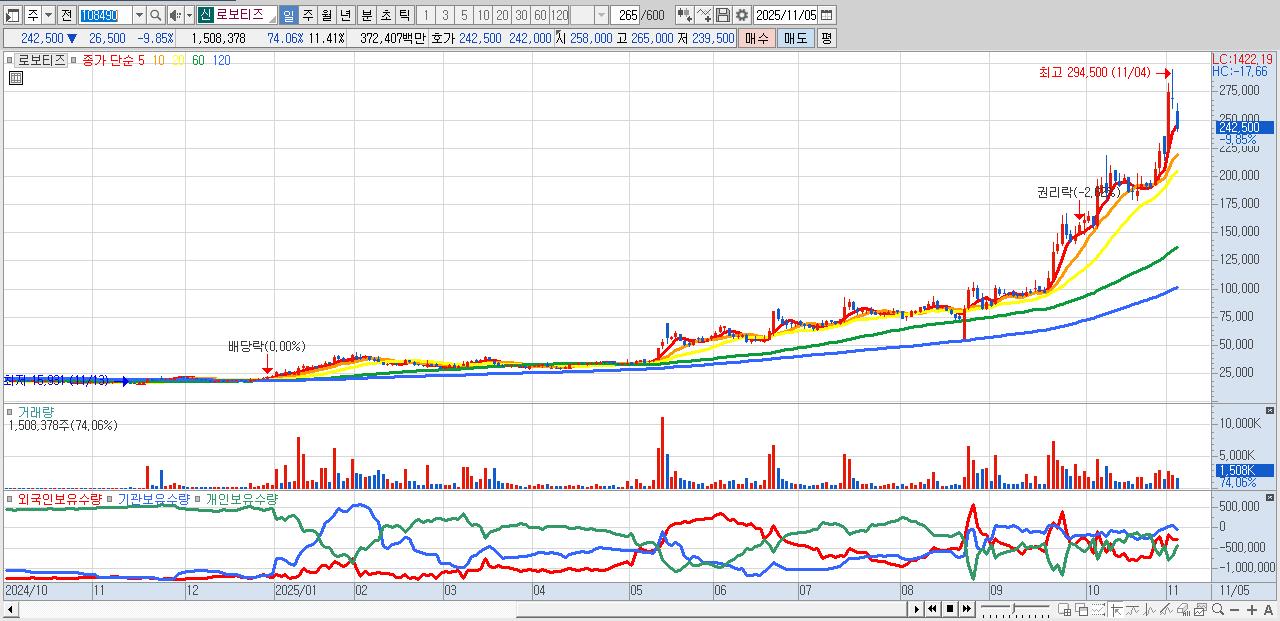Image resolution: width=1280 pixels, height=621 pixels.
Task: Click the add-chart-window icon after the slider
Action: pos(1064,609)
